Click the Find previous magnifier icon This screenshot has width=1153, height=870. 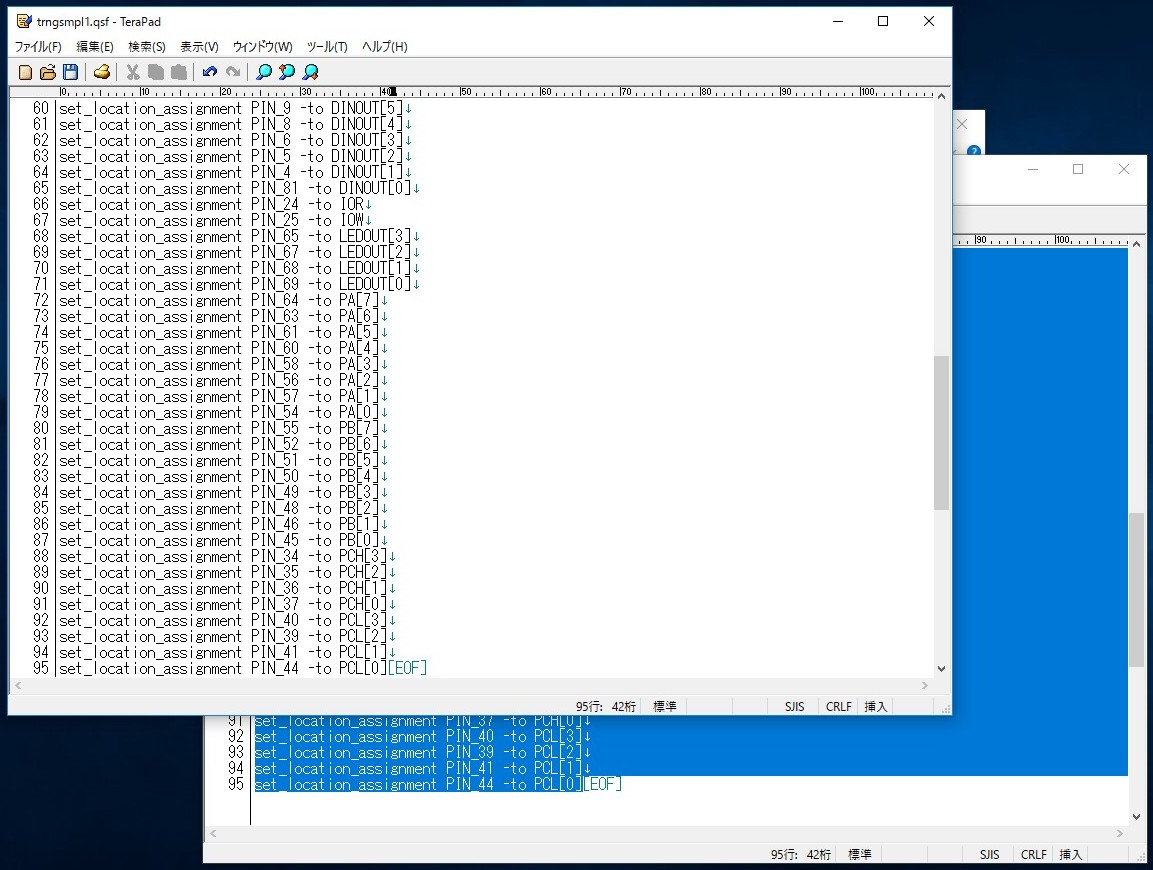[287, 72]
